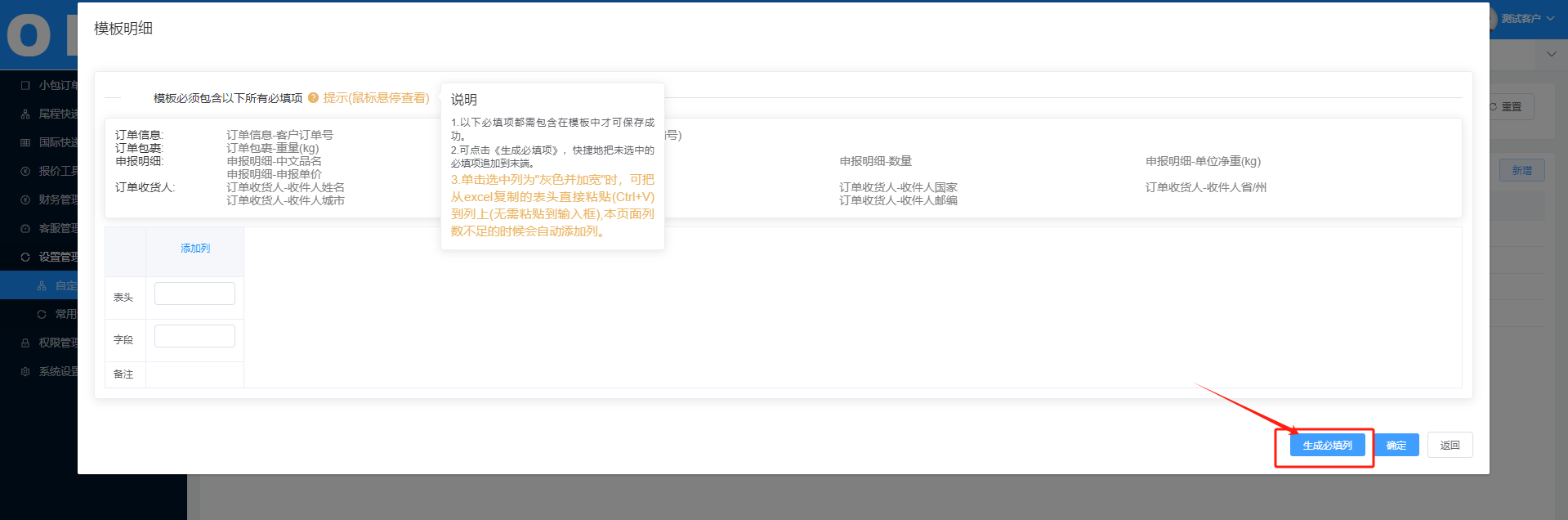Click the 尾程快递 sidebar icon

point(25,114)
